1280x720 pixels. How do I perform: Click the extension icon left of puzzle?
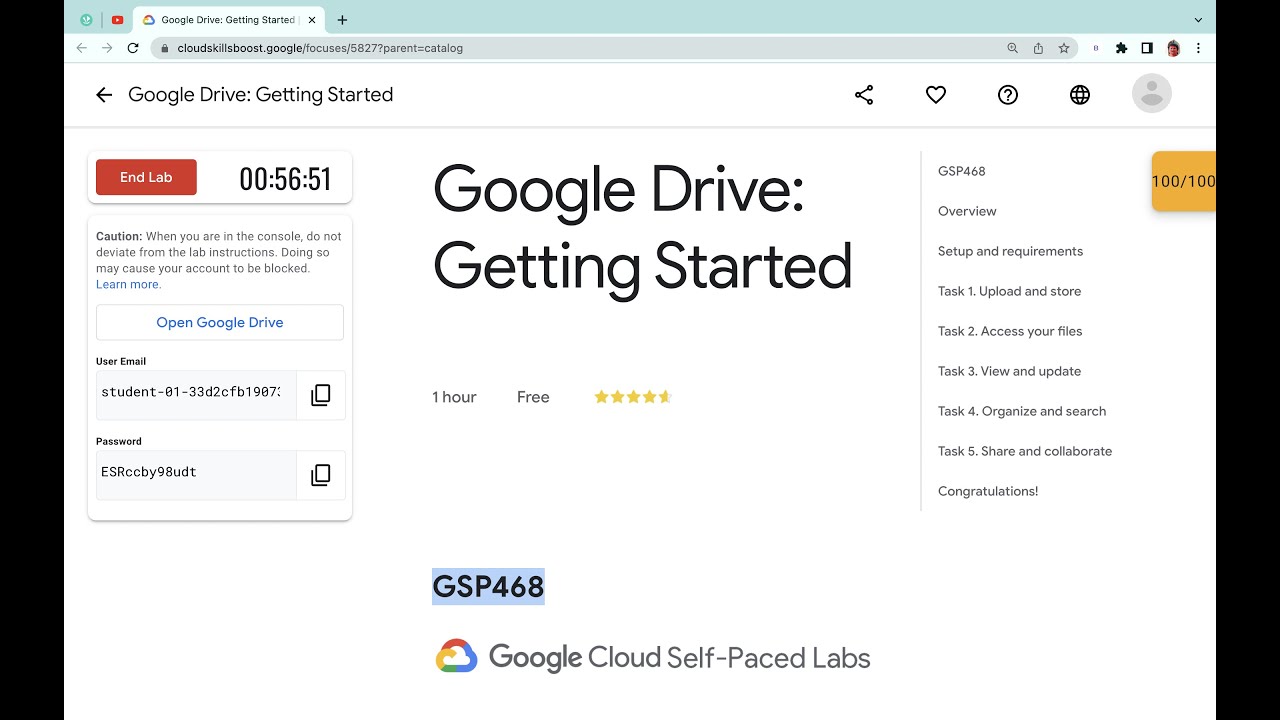tap(1096, 48)
